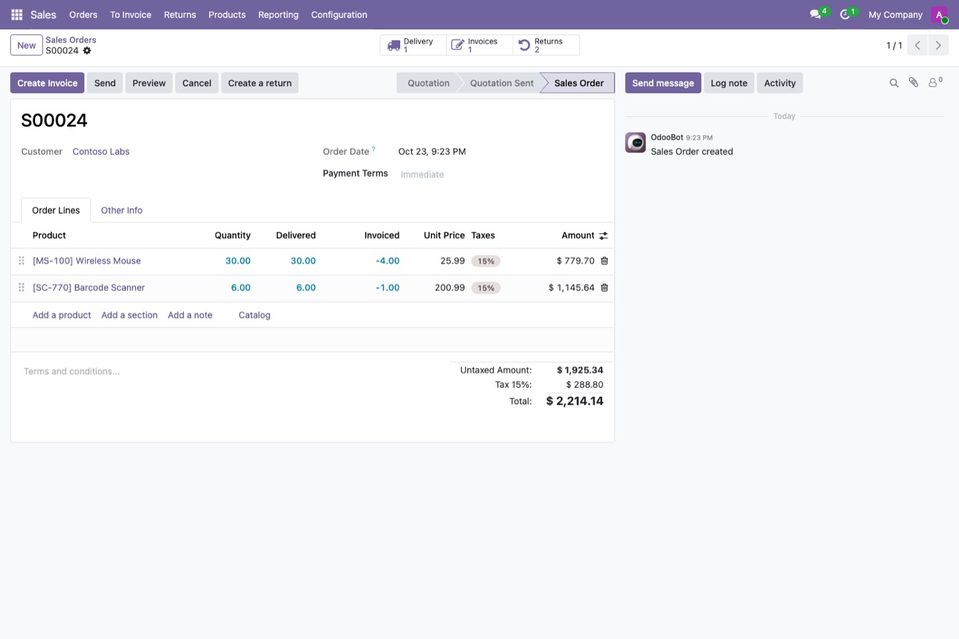Click Create a return button
The image size is (959, 639).
coord(260,83)
